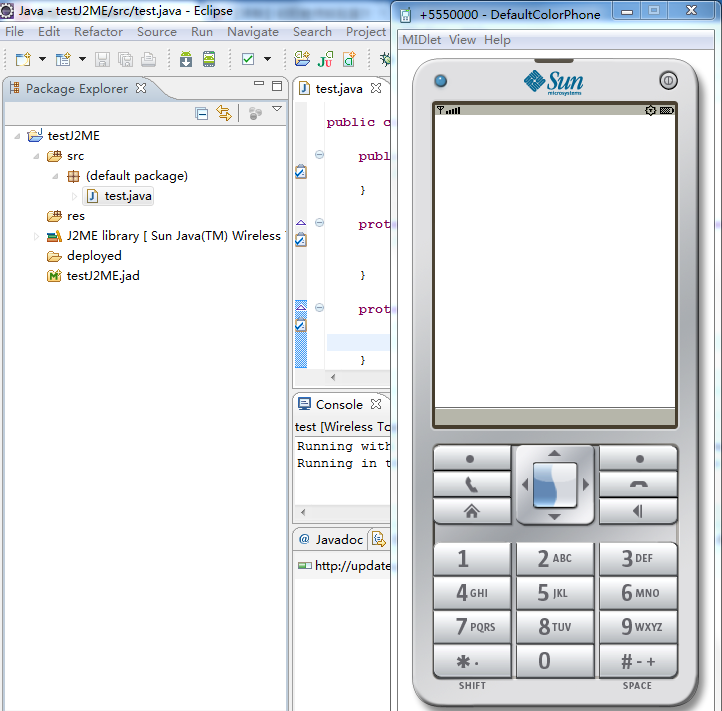
Task: Click Collapse All in Package Explorer
Action: coord(202,114)
